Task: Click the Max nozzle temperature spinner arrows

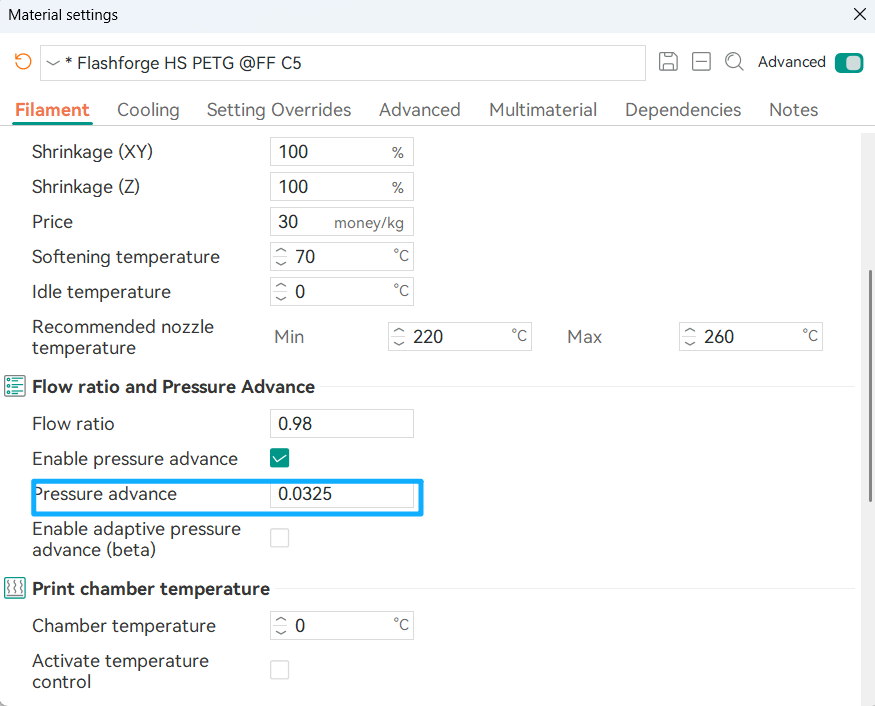Action: point(691,337)
